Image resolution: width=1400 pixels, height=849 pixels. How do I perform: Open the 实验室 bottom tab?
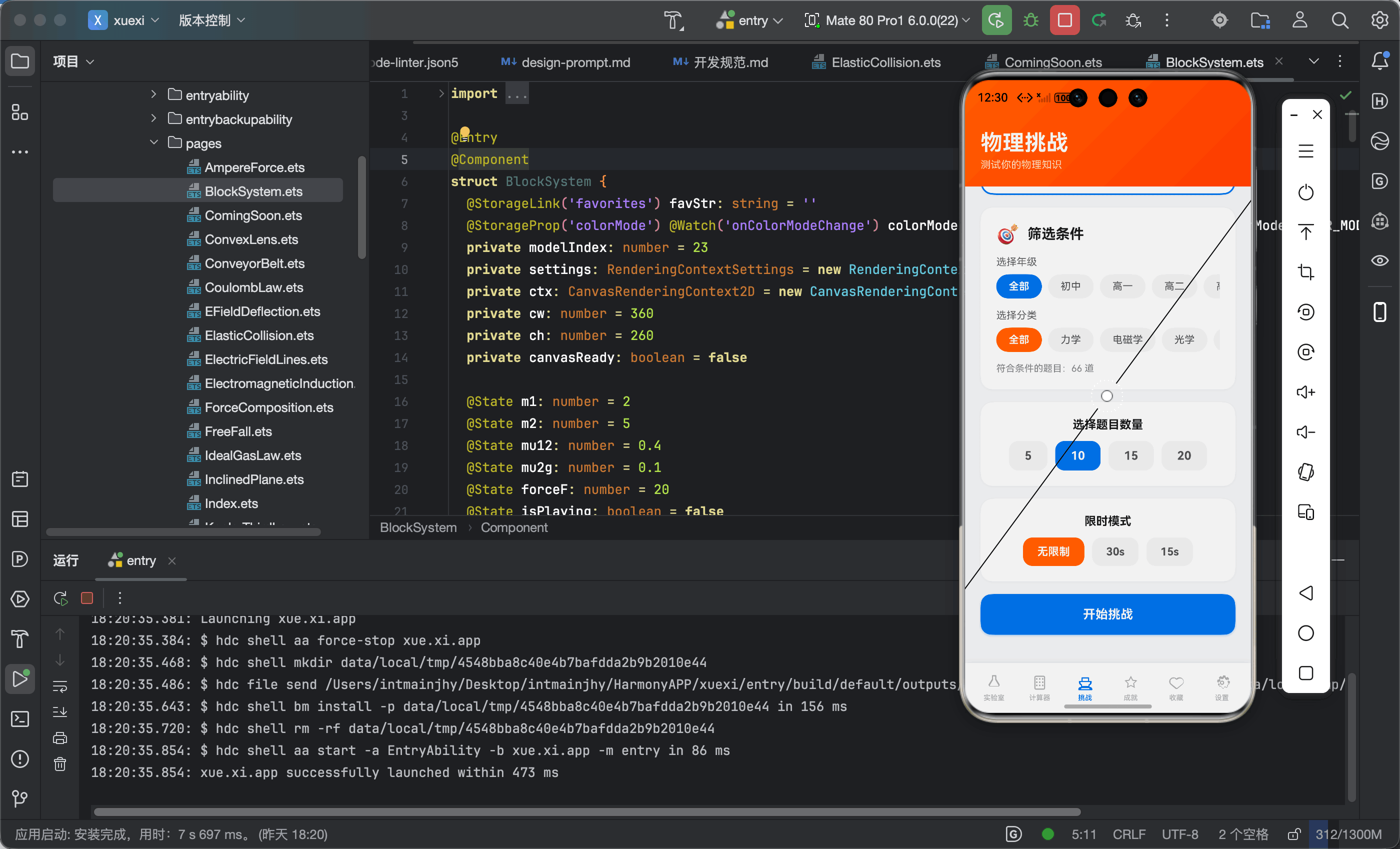point(993,687)
